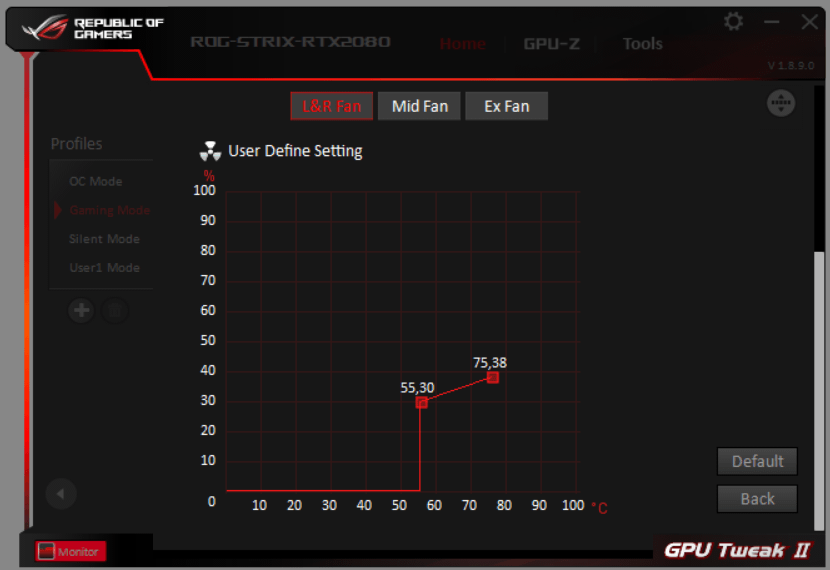Screen dimensions: 830x570
Task: Open the settings gear icon
Action: [733, 22]
